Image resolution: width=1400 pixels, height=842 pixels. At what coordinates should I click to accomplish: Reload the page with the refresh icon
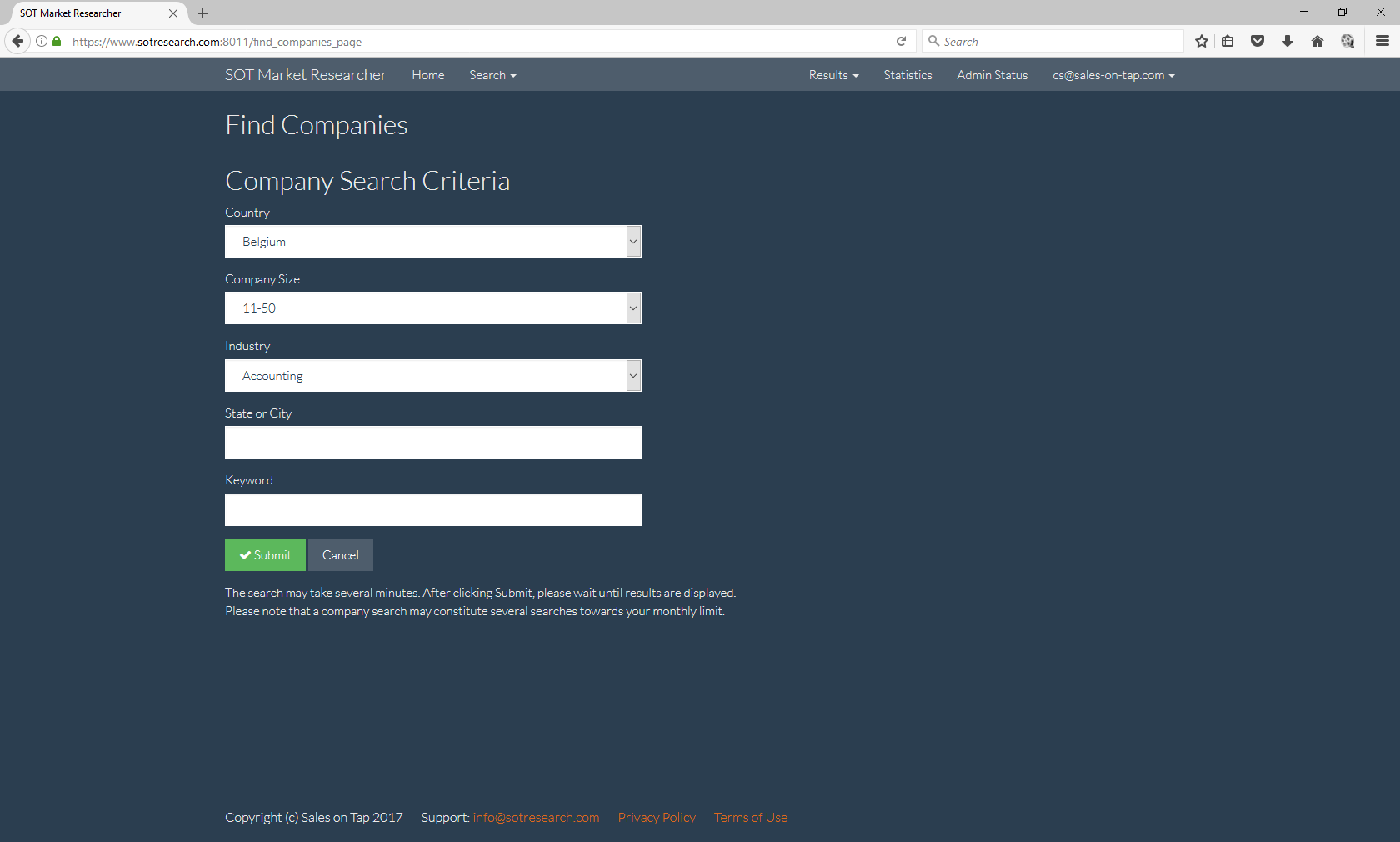click(x=901, y=41)
